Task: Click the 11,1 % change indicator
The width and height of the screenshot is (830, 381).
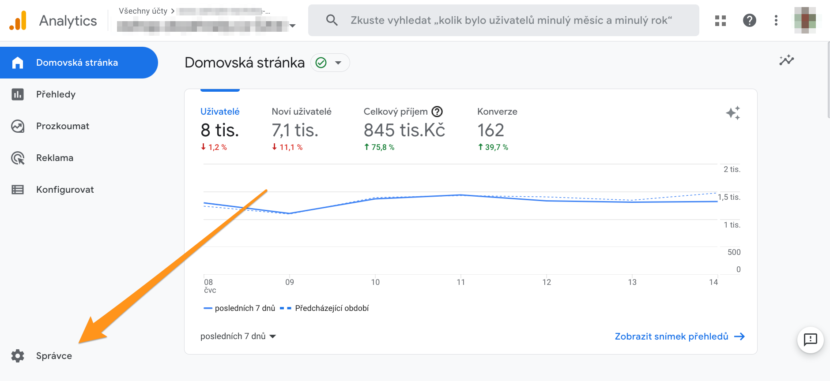Action: point(287,148)
